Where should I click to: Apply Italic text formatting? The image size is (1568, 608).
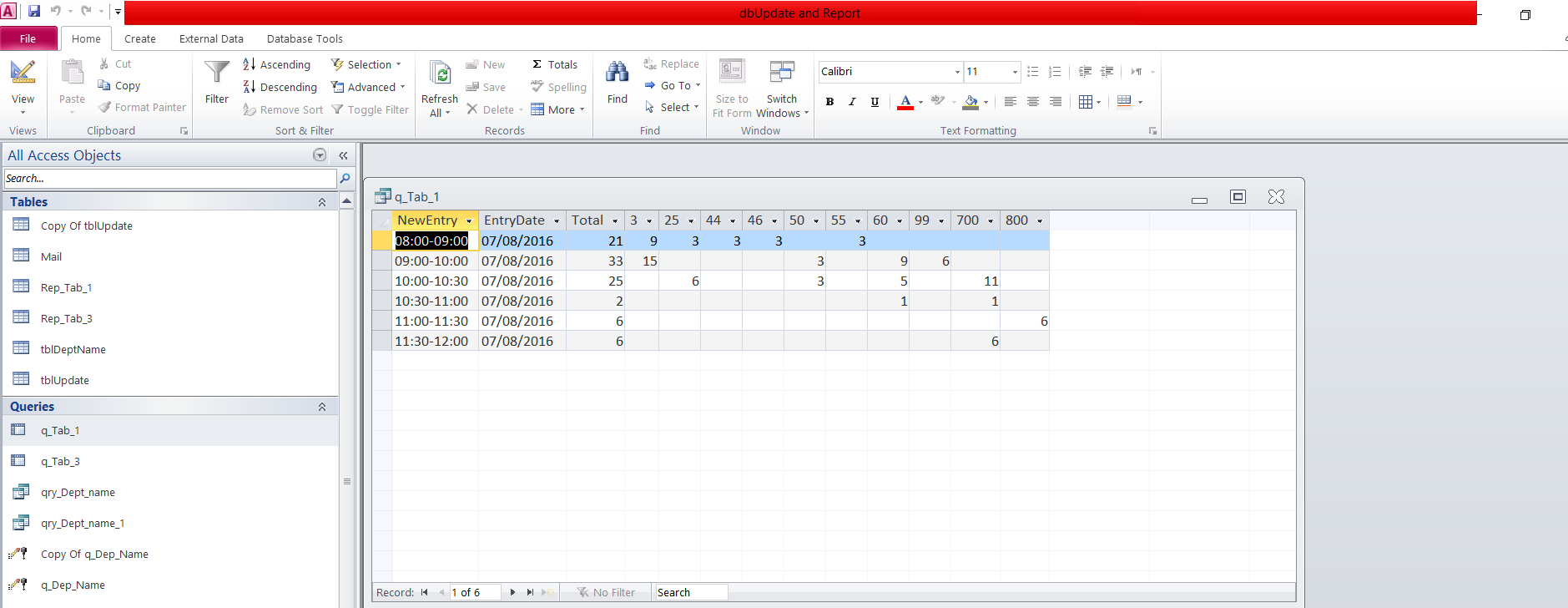coord(852,102)
